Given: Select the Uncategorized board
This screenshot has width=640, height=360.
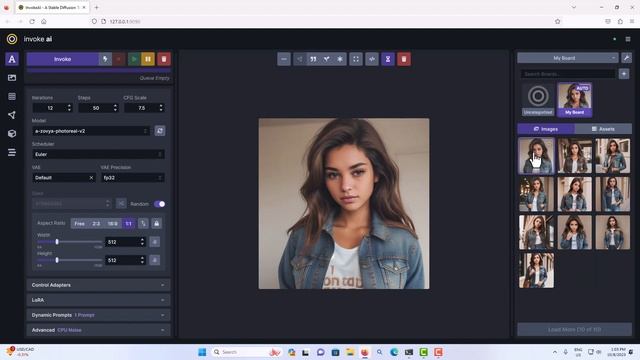Looking at the screenshot, I should 538,100.
